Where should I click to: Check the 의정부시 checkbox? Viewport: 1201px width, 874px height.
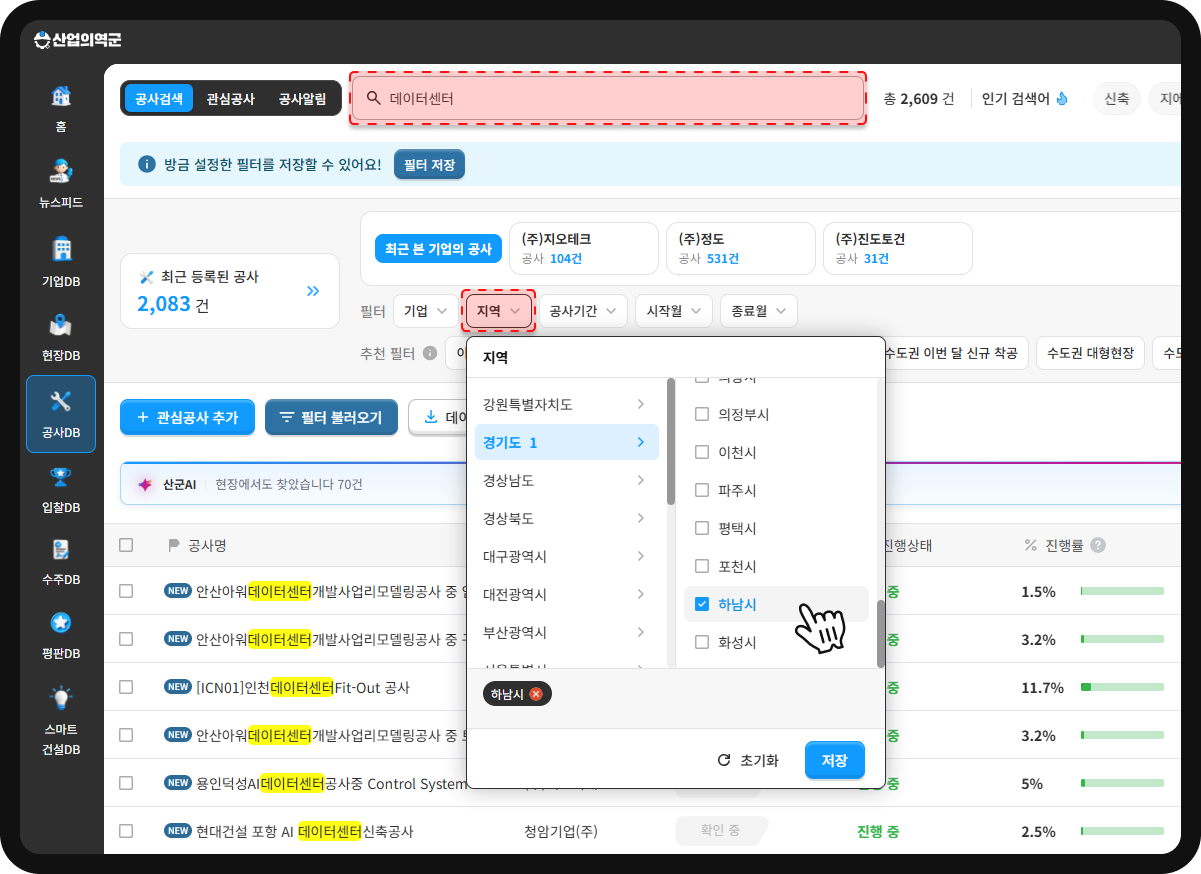coord(702,414)
